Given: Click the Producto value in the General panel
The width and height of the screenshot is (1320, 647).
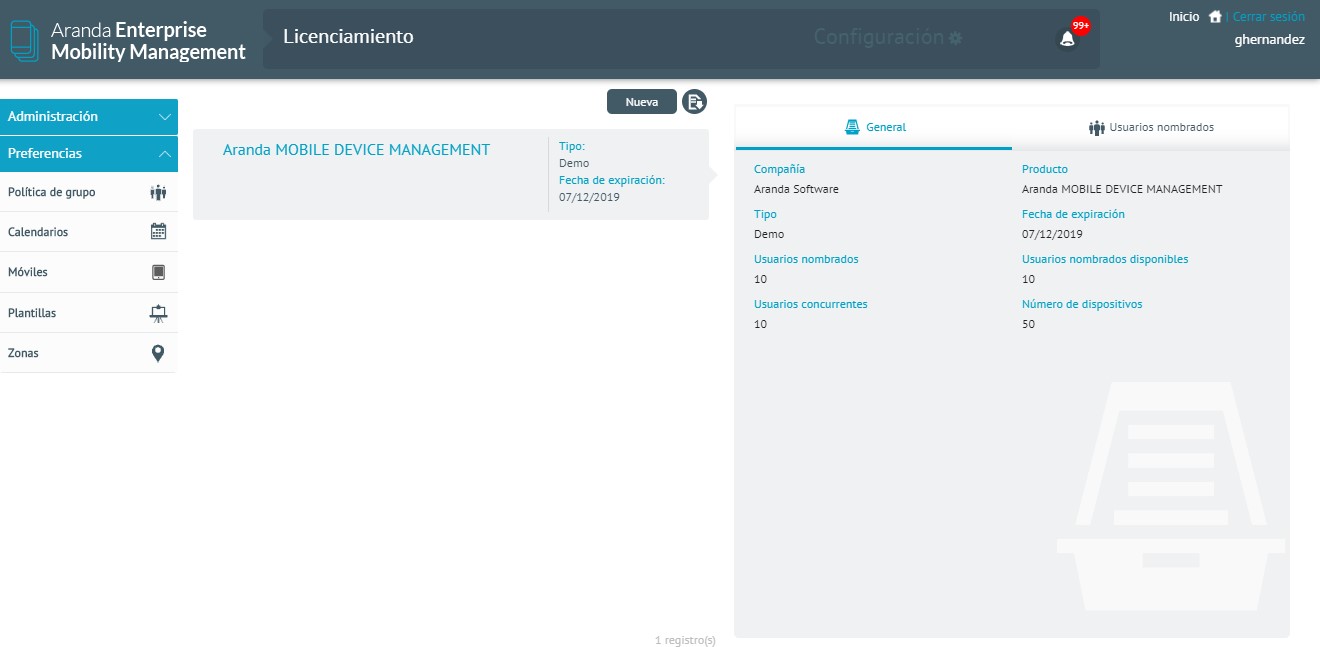Looking at the screenshot, I should pyautogui.click(x=1122, y=189).
